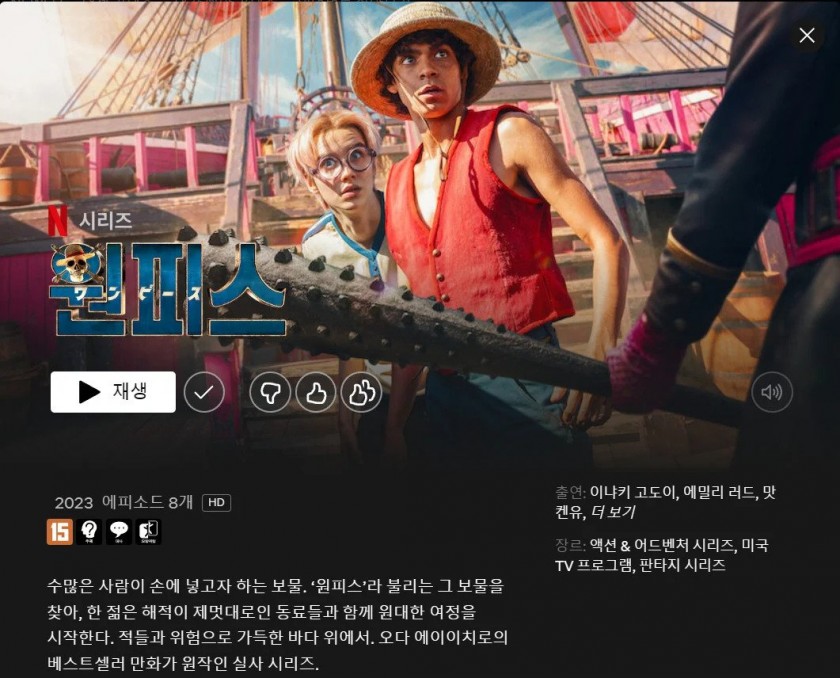Start playback with the 재생 button

(x=113, y=392)
